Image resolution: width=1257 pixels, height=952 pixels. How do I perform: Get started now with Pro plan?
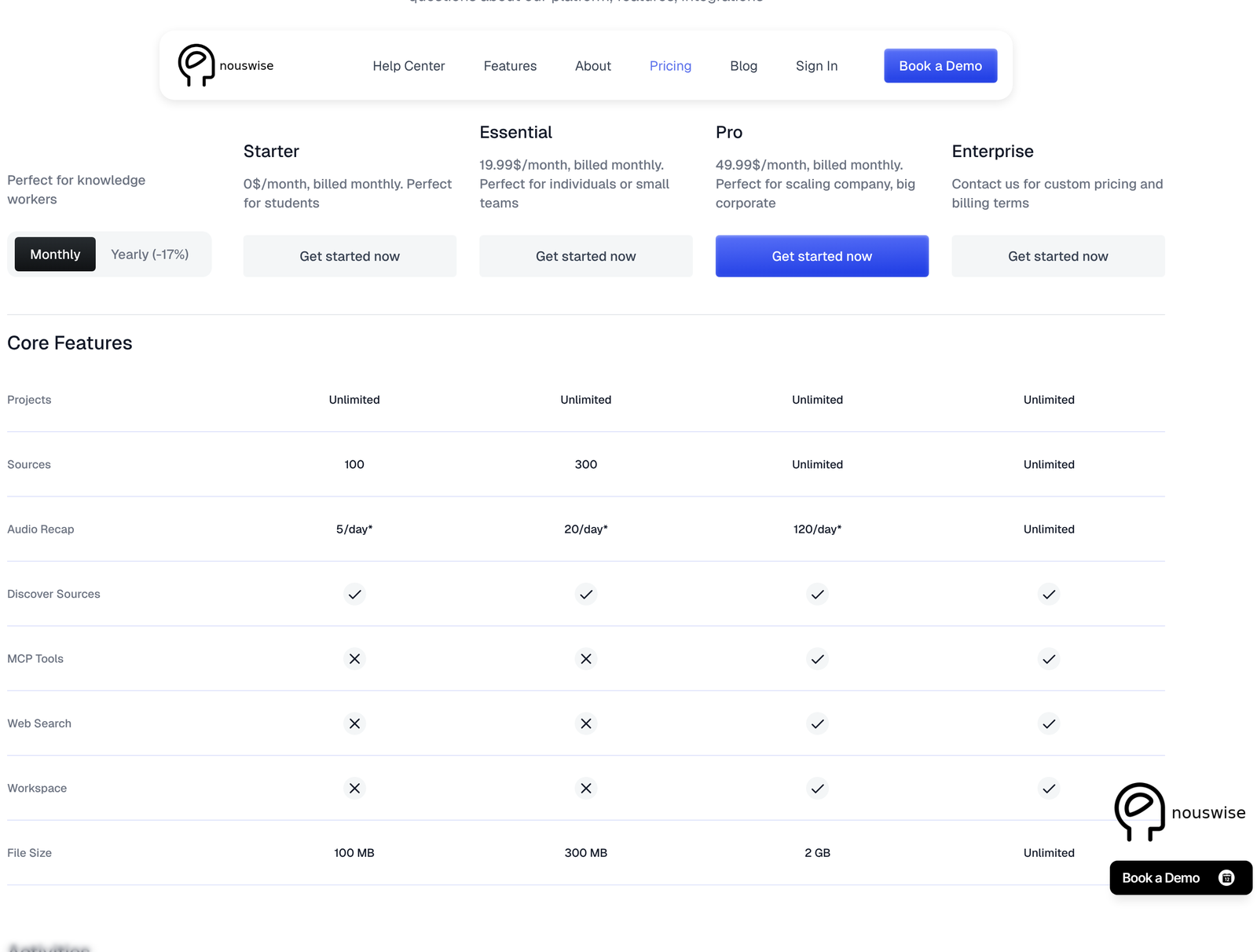pyautogui.click(x=822, y=256)
